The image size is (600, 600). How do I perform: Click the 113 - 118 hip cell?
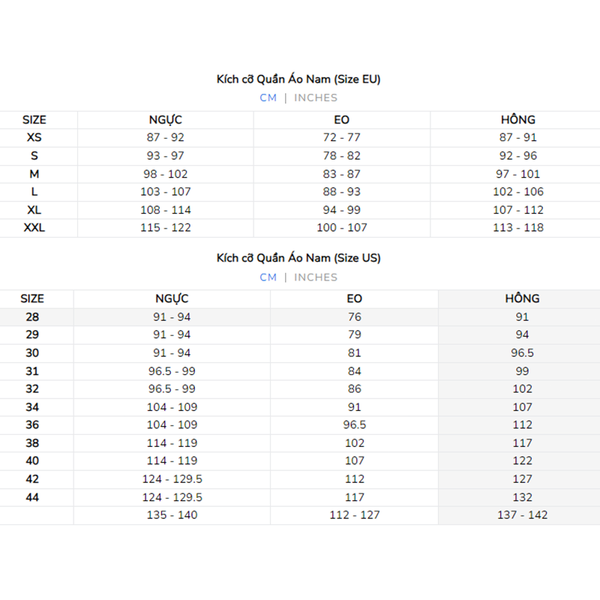pyautogui.click(x=518, y=228)
